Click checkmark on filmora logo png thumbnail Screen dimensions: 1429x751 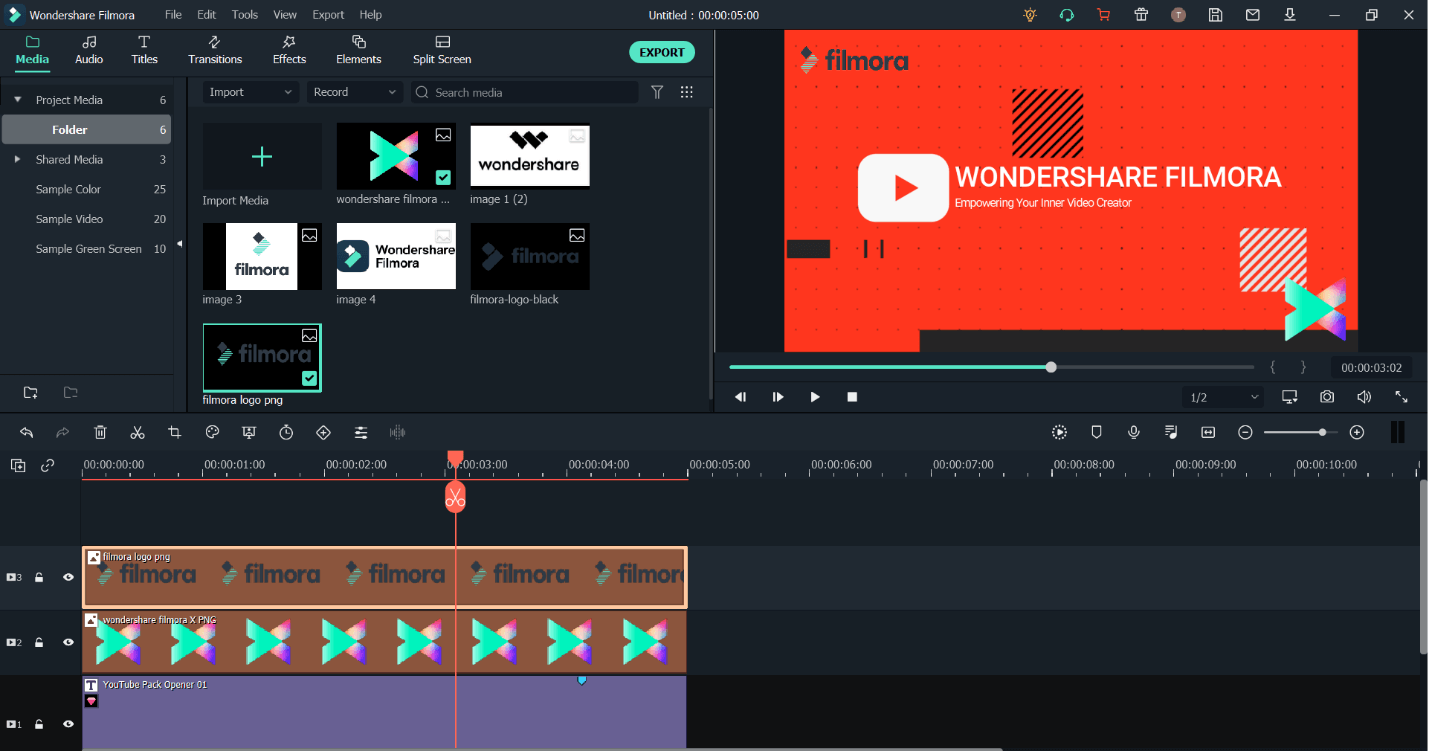[309, 378]
